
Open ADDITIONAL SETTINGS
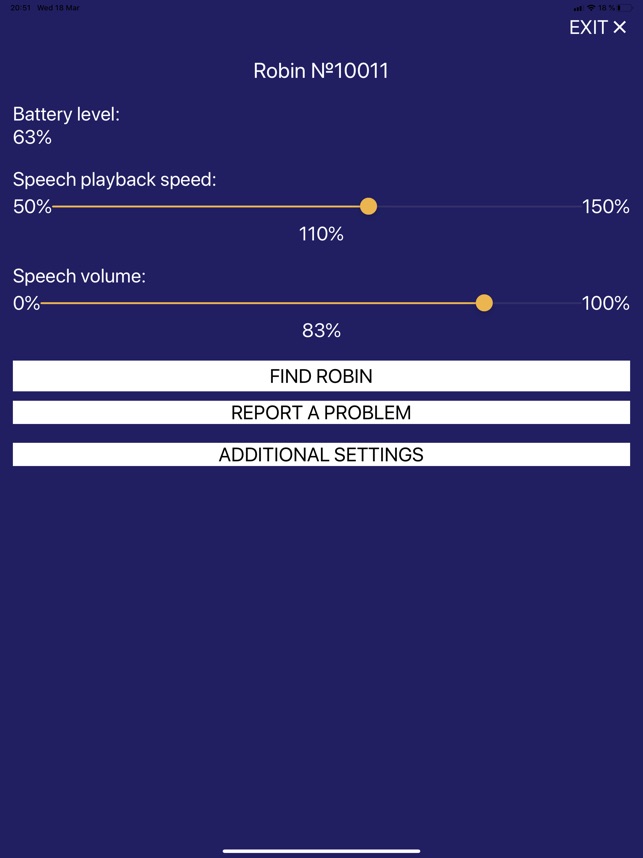(x=321, y=454)
